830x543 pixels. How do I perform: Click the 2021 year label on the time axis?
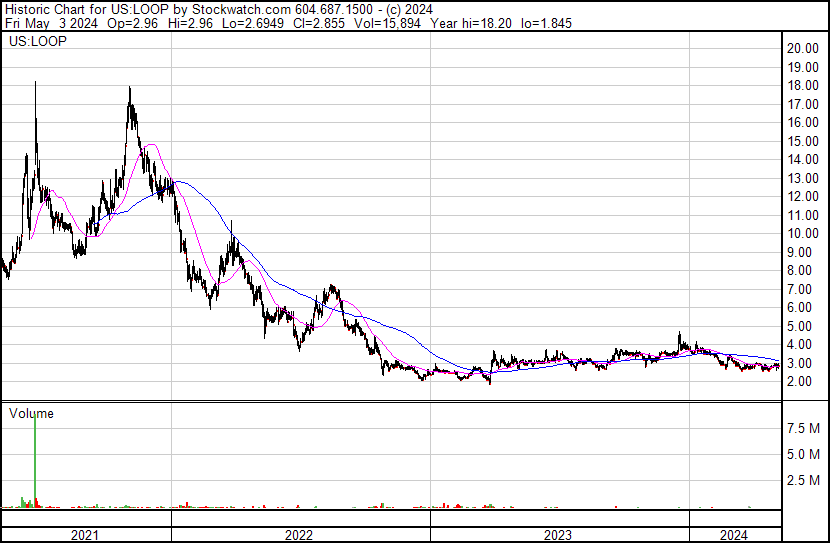tap(85, 535)
